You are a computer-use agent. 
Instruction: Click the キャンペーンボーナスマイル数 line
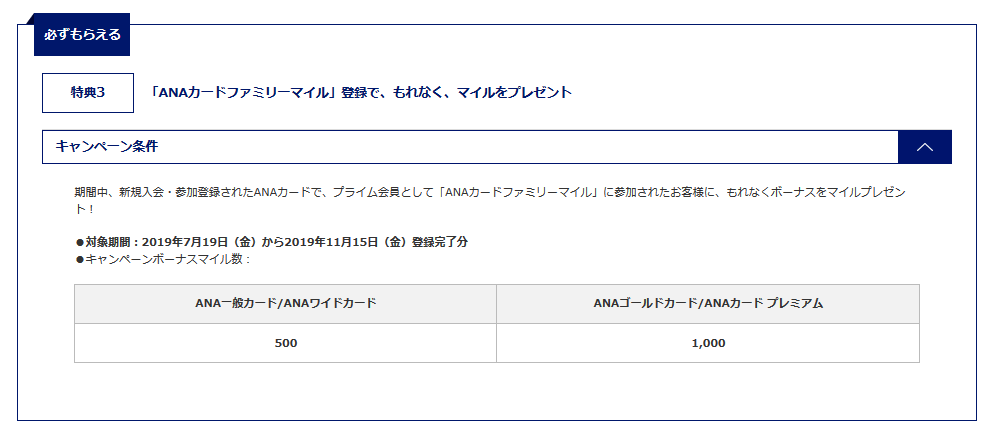click(x=163, y=259)
